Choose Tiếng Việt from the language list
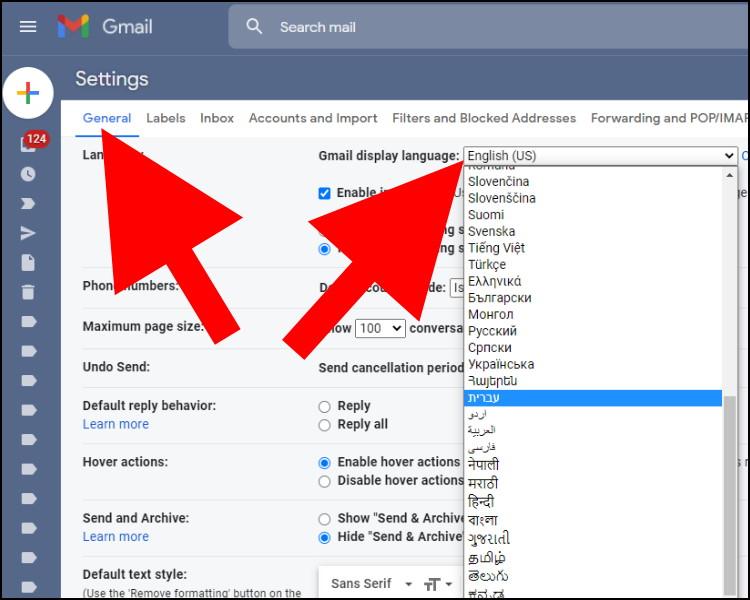This screenshot has height=600, width=750. [x=593, y=248]
